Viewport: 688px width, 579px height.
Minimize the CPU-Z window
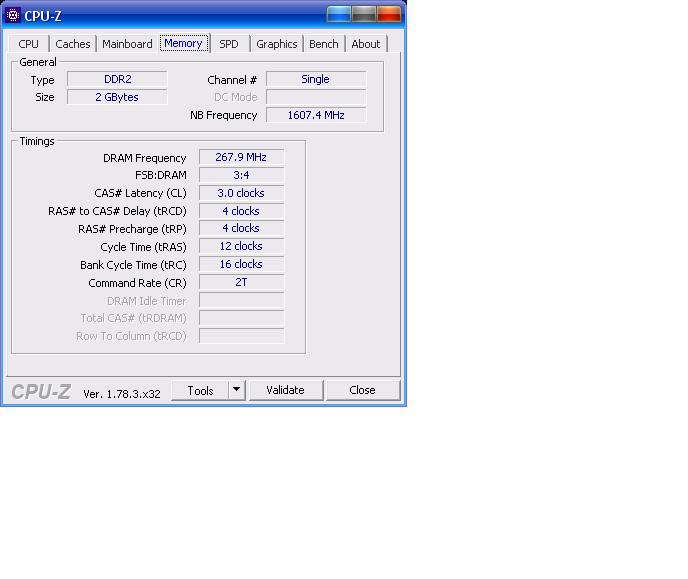(339, 14)
